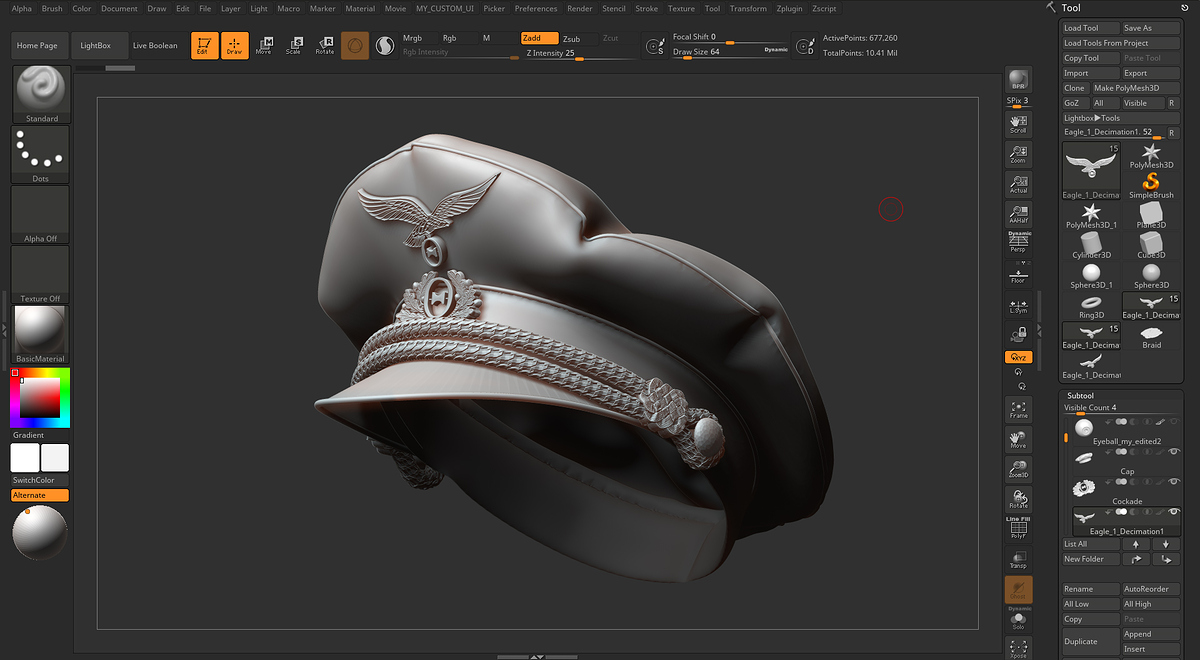
Task: Click the BPR render button
Action: (1018, 81)
